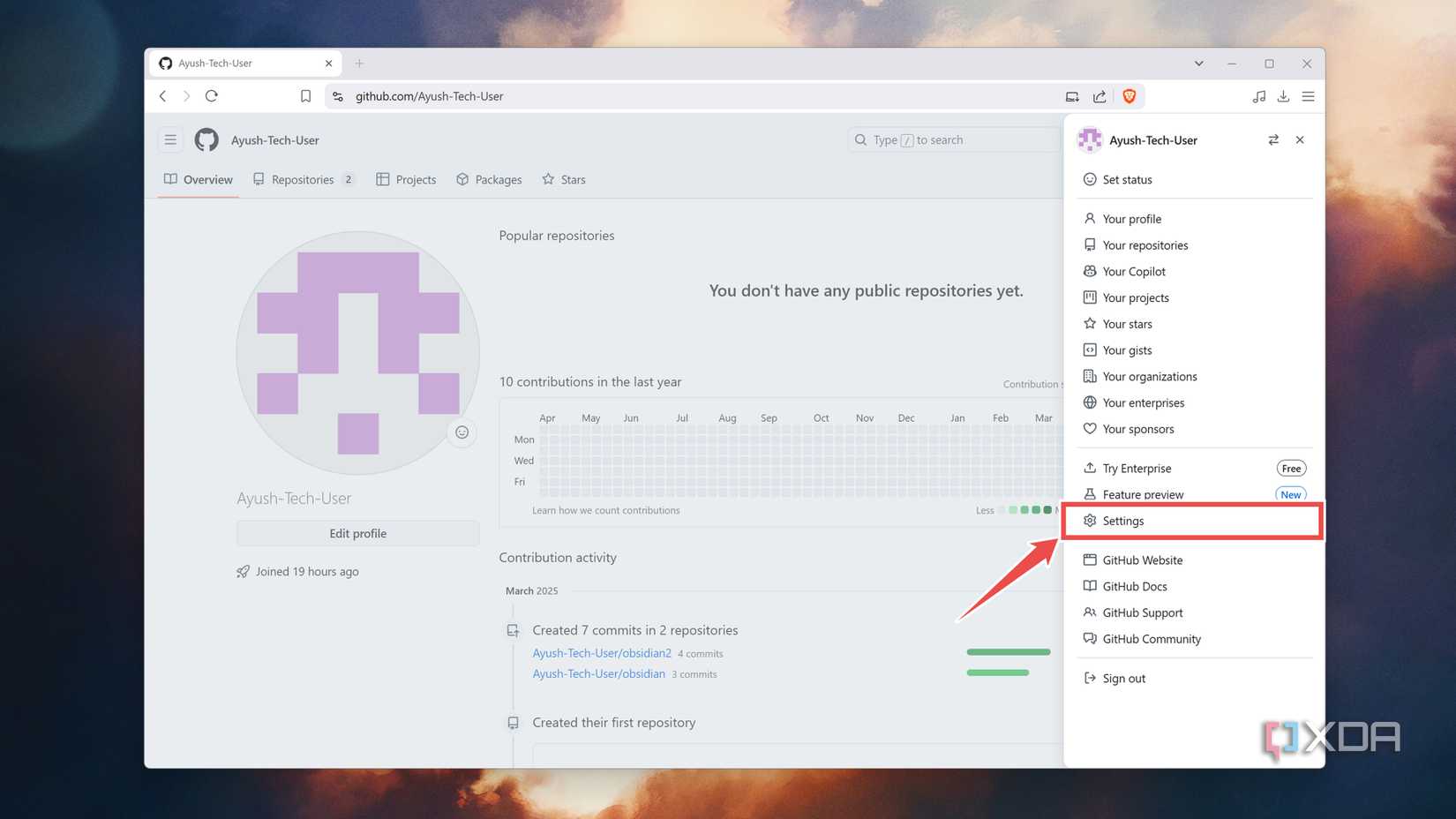Screen dimensions: 1456x819
Task: Select Sign out from the menu
Action: [1123, 677]
